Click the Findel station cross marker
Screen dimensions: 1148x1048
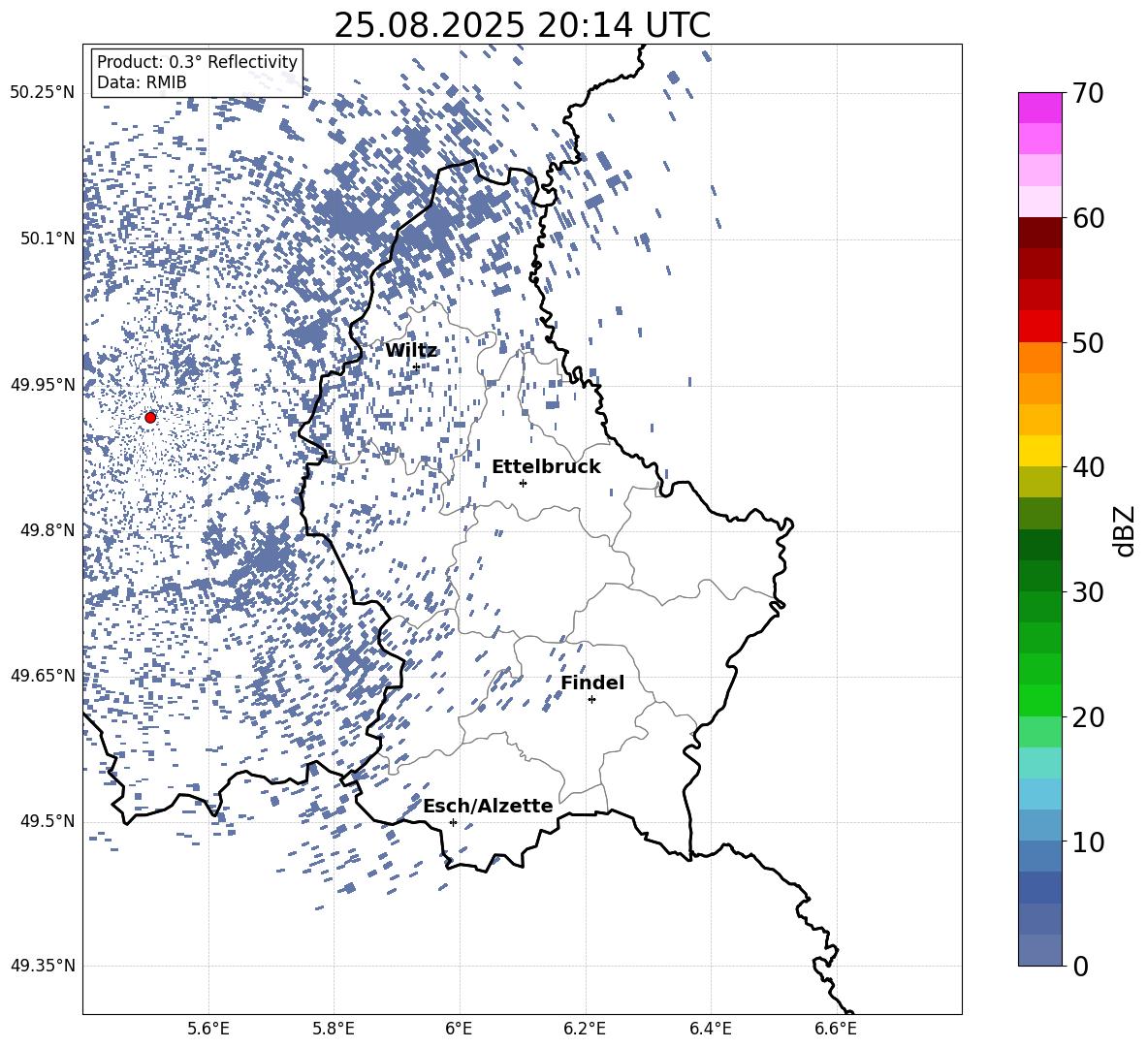coord(591,700)
